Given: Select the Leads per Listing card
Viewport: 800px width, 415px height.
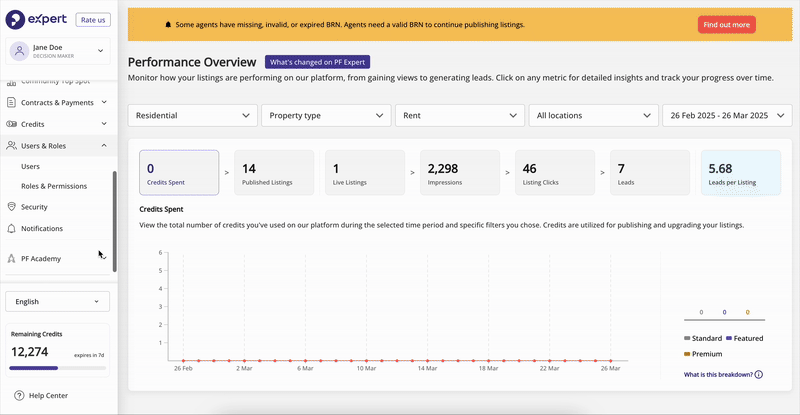Looking at the screenshot, I should [741, 173].
